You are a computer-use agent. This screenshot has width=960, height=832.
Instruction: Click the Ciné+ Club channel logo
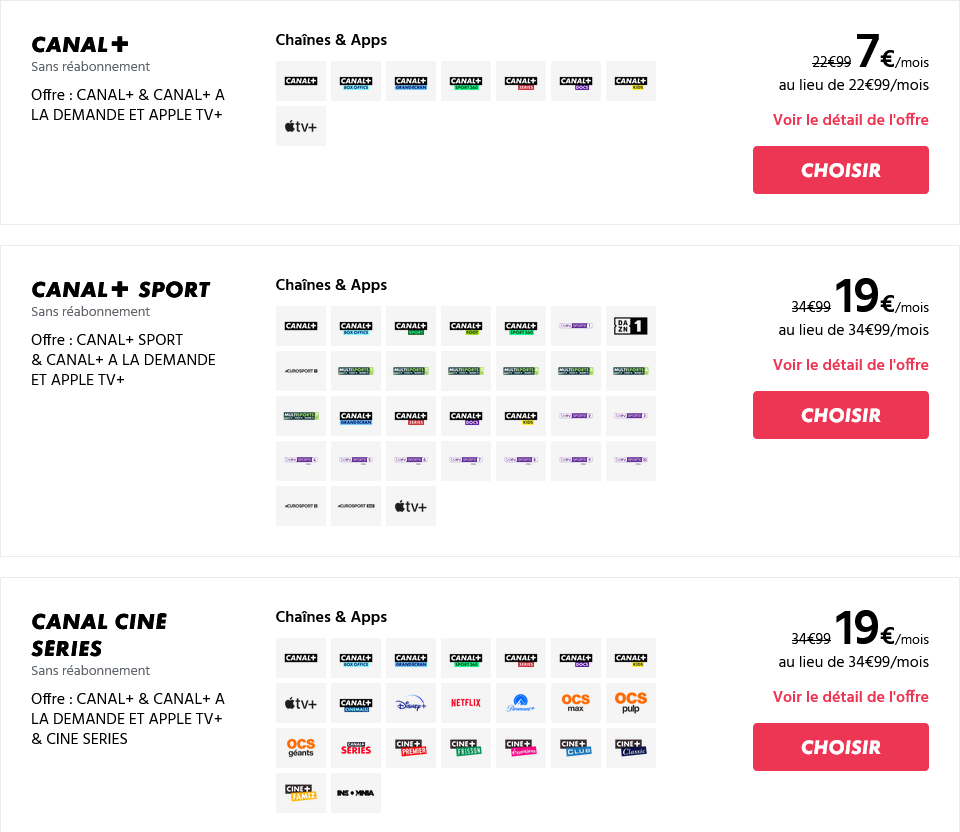coord(576,748)
